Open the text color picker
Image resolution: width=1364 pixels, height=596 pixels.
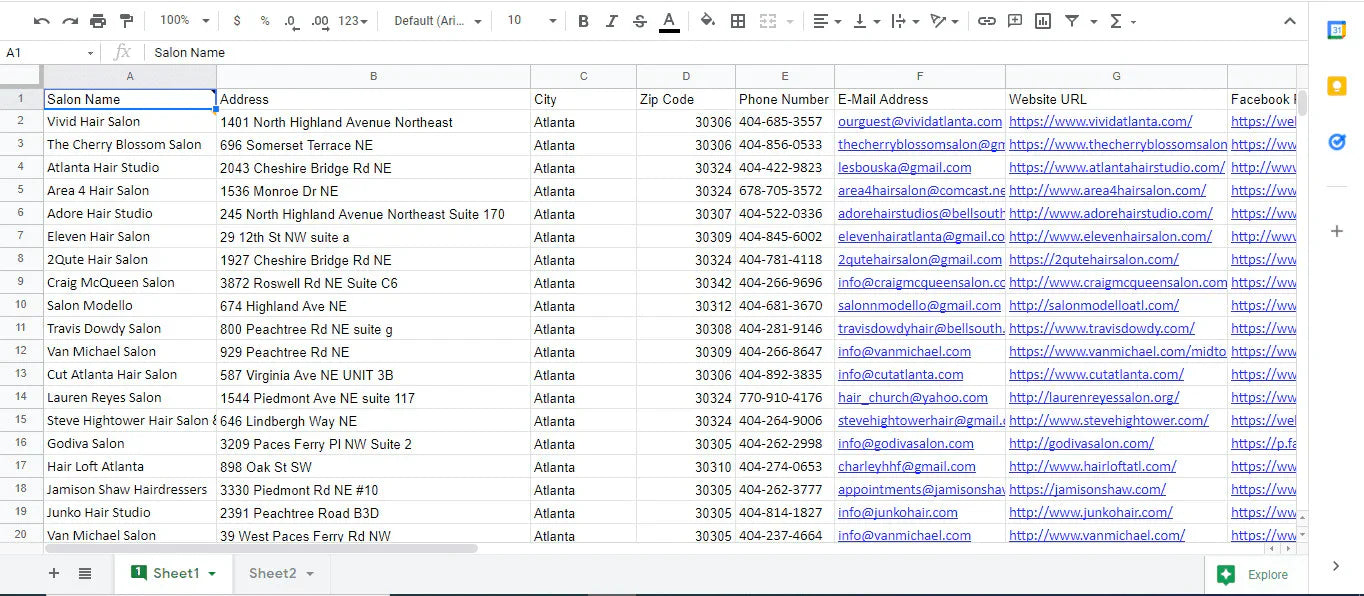click(669, 21)
